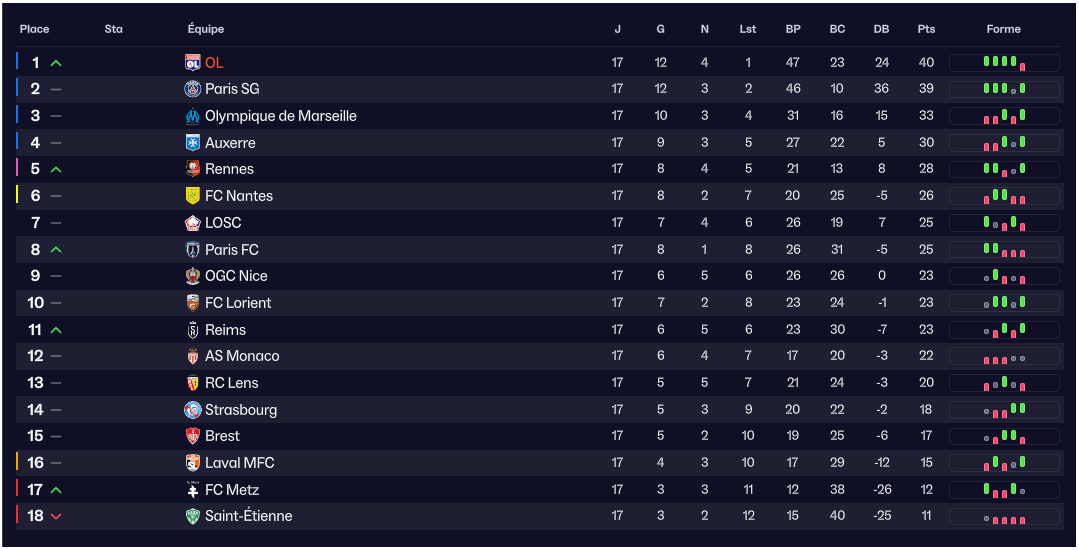This screenshot has height=550, width=1079.
Task: Open the LOSC team name link
Action: (x=223, y=223)
